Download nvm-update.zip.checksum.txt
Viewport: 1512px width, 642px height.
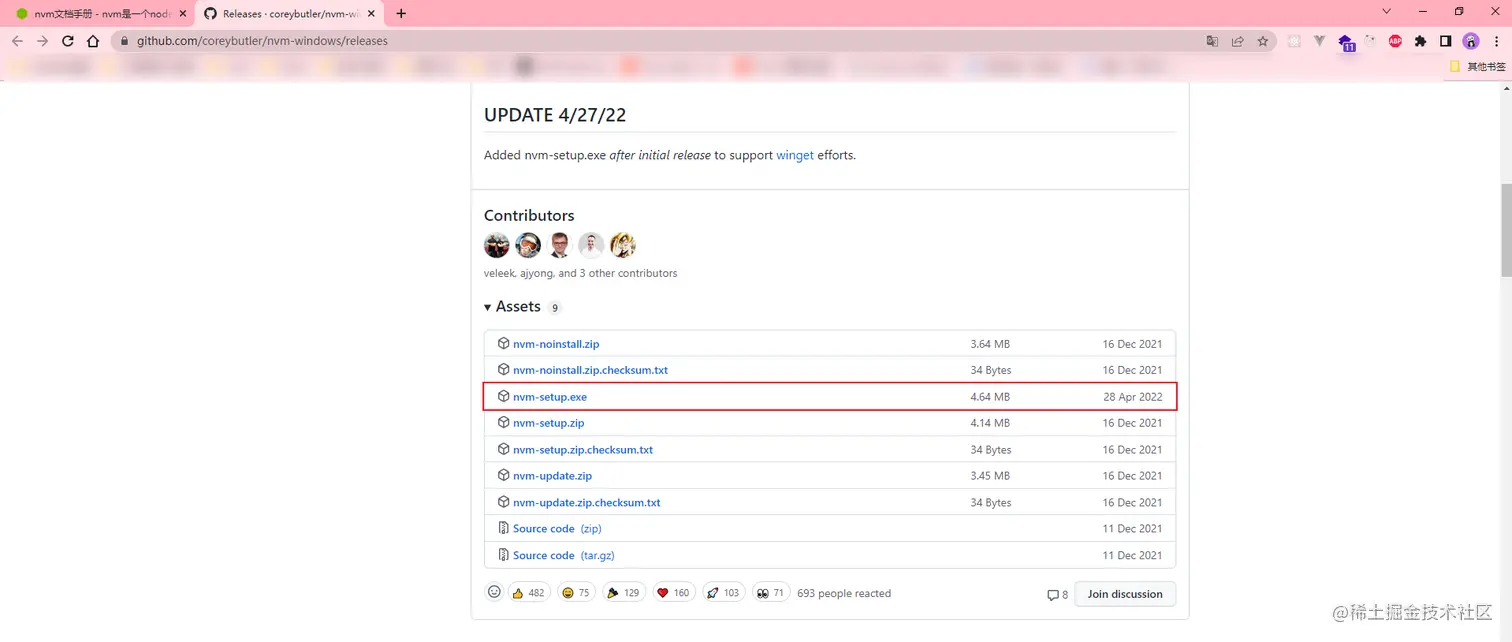(x=587, y=503)
